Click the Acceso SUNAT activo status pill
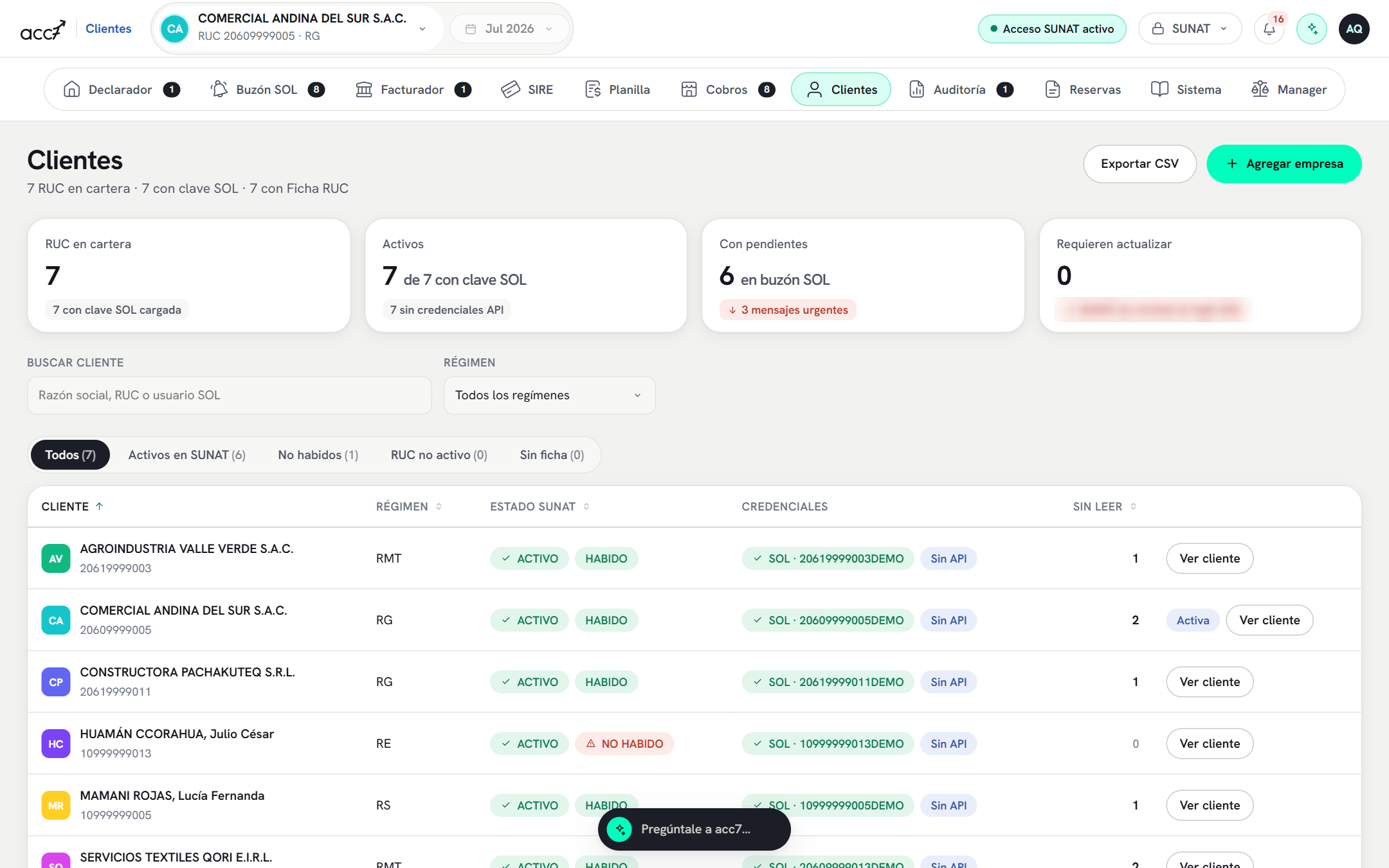The image size is (1389, 868). click(x=1052, y=29)
